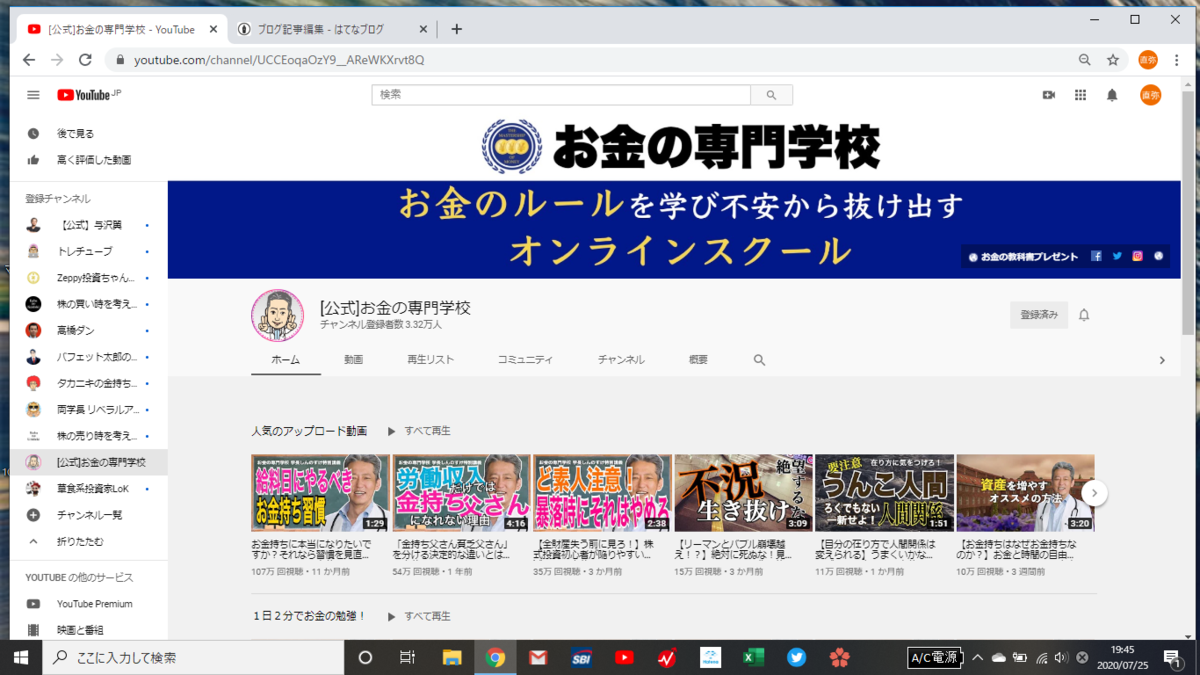Open the create video camera icon

(1049, 95)
